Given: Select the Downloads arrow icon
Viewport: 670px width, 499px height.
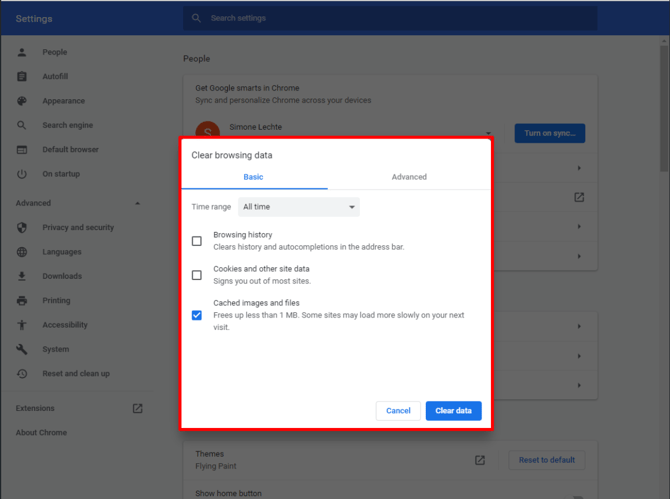Looking at the screenshot, I should 22,276.
